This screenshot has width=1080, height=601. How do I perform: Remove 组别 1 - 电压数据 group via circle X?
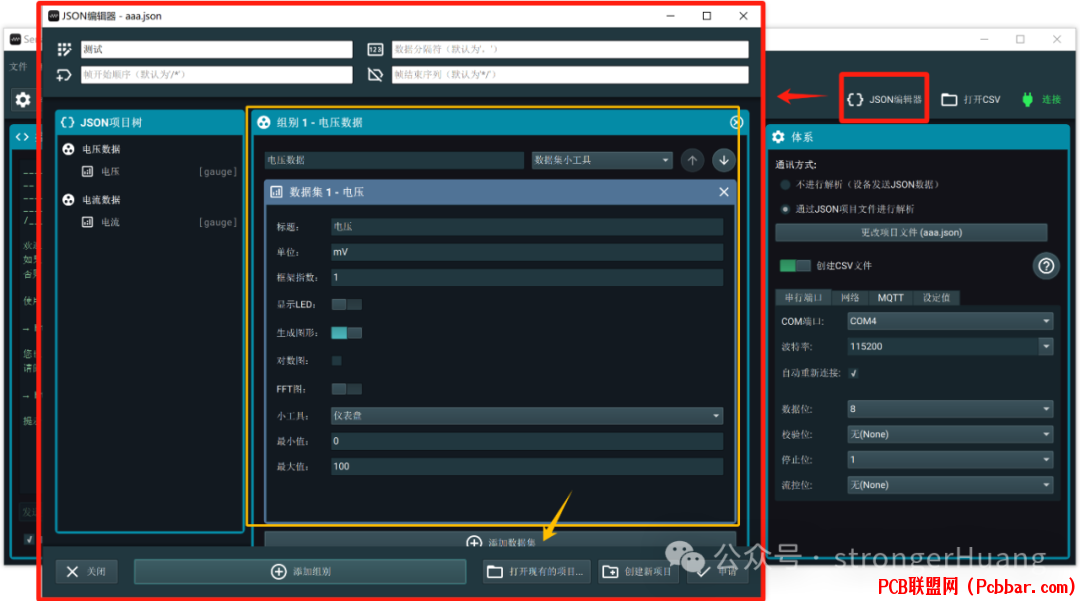[x=736, y=123]
